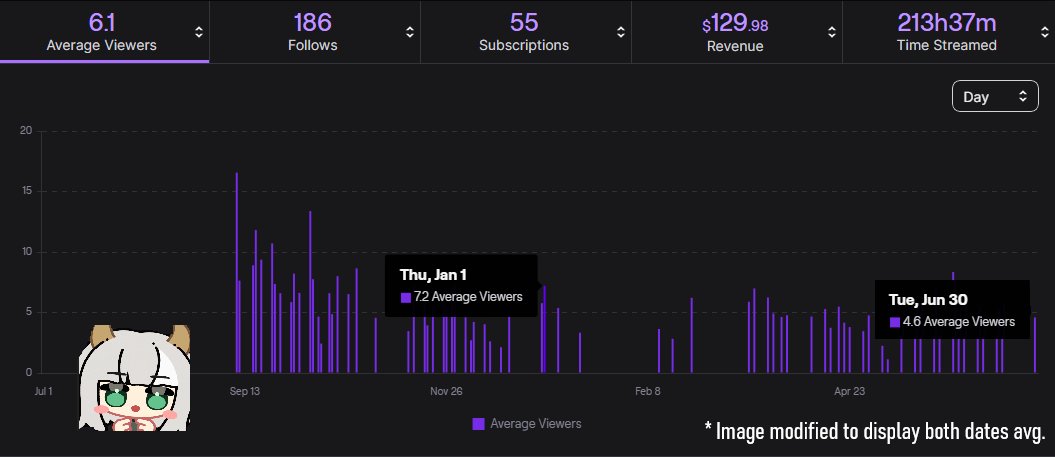Screen dimensions: 1055x457
Task: Click the 55 subscriptions count
Action: pos(524,22)
